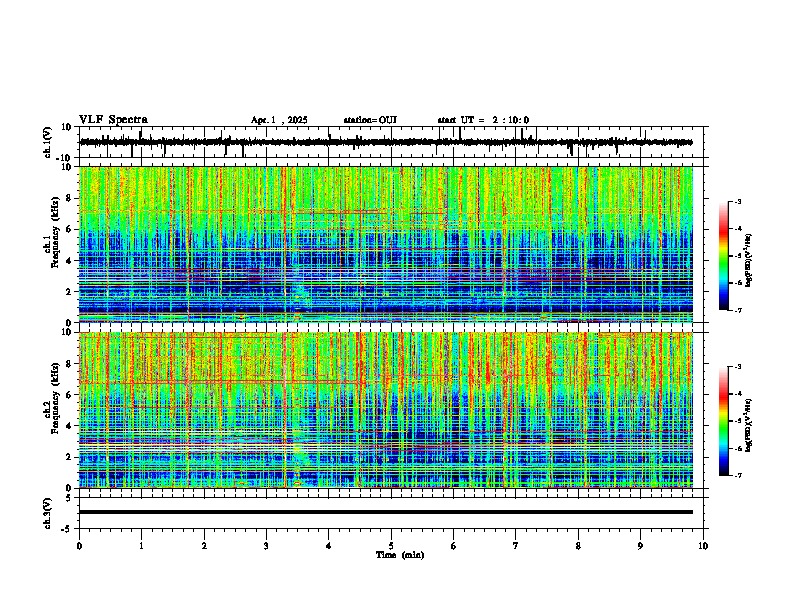Click the ch.2 spectrogram color bar
Viewport: 792px width, 612px height.
tap(723, 421)
